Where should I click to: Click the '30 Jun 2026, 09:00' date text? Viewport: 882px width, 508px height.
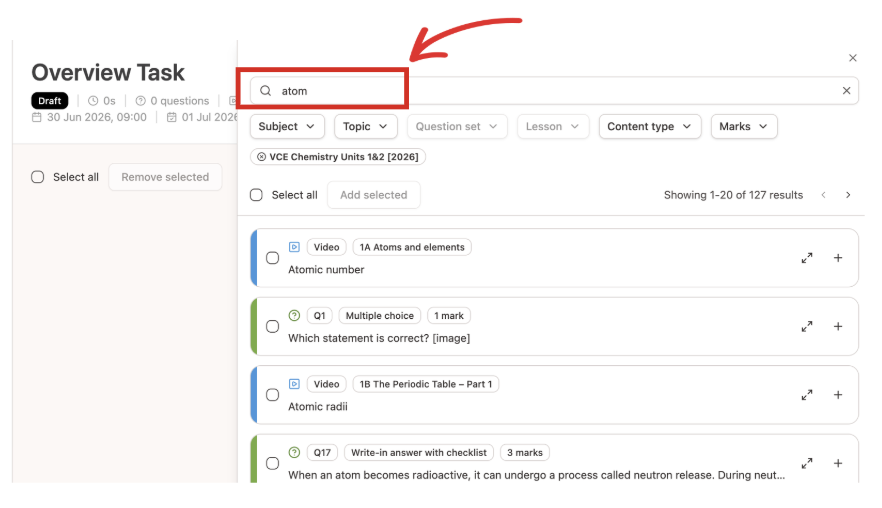97,117
